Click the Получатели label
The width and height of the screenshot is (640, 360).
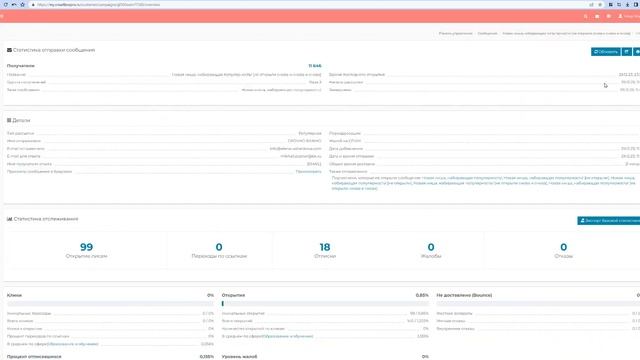click(21, 66)
